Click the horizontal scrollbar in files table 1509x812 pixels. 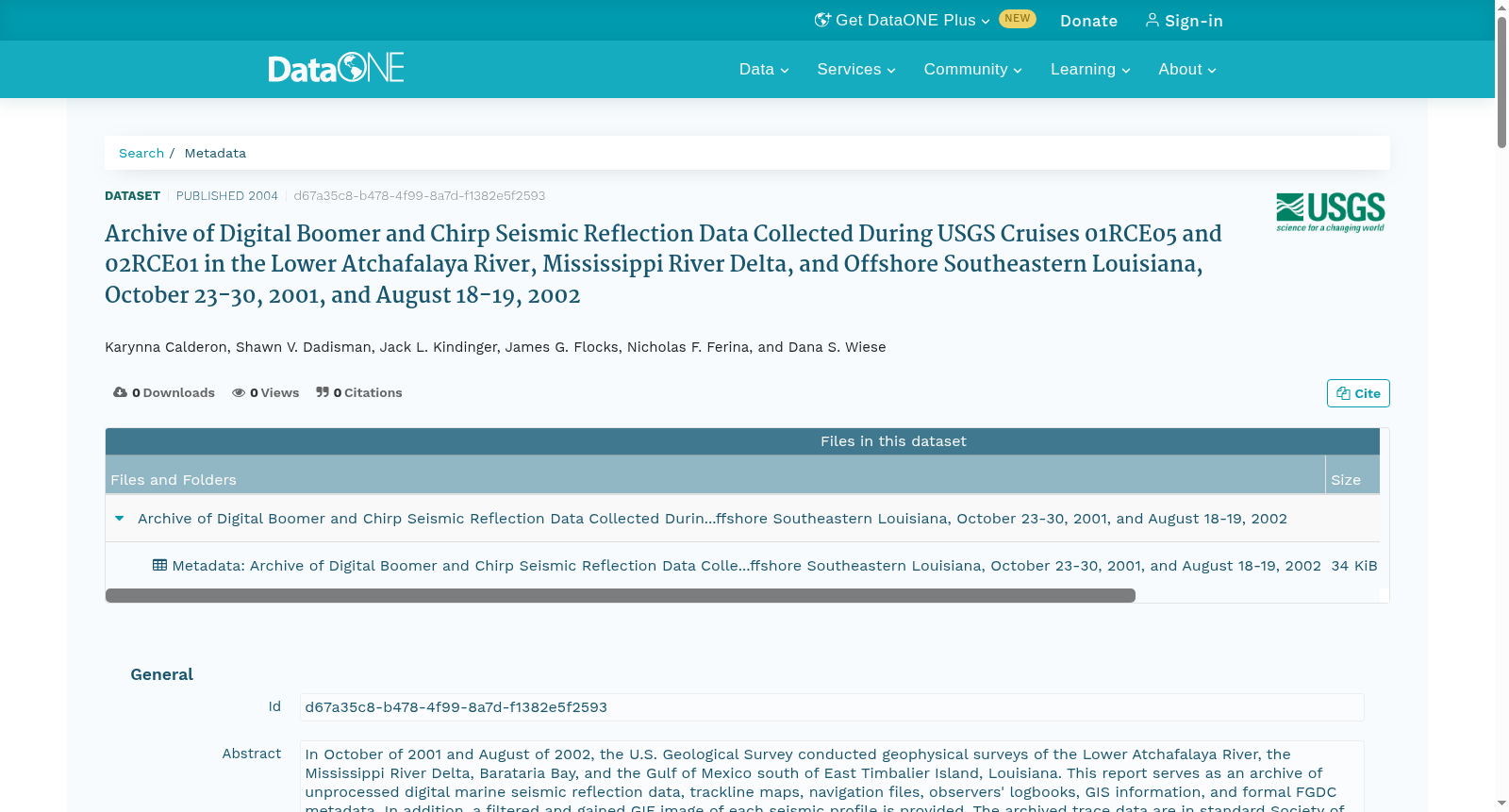(x=621, y=595)
